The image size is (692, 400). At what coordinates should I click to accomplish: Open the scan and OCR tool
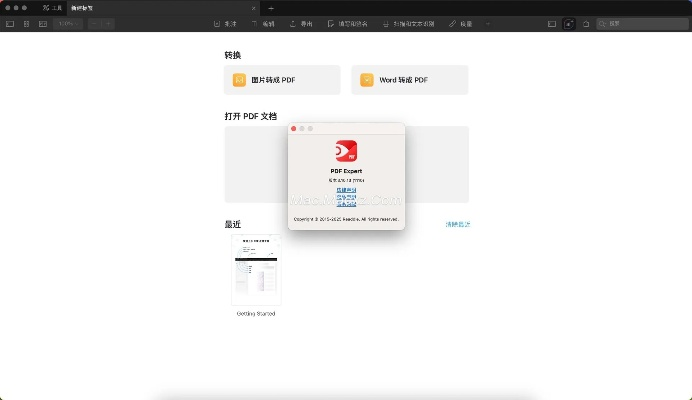pos(410,23)
